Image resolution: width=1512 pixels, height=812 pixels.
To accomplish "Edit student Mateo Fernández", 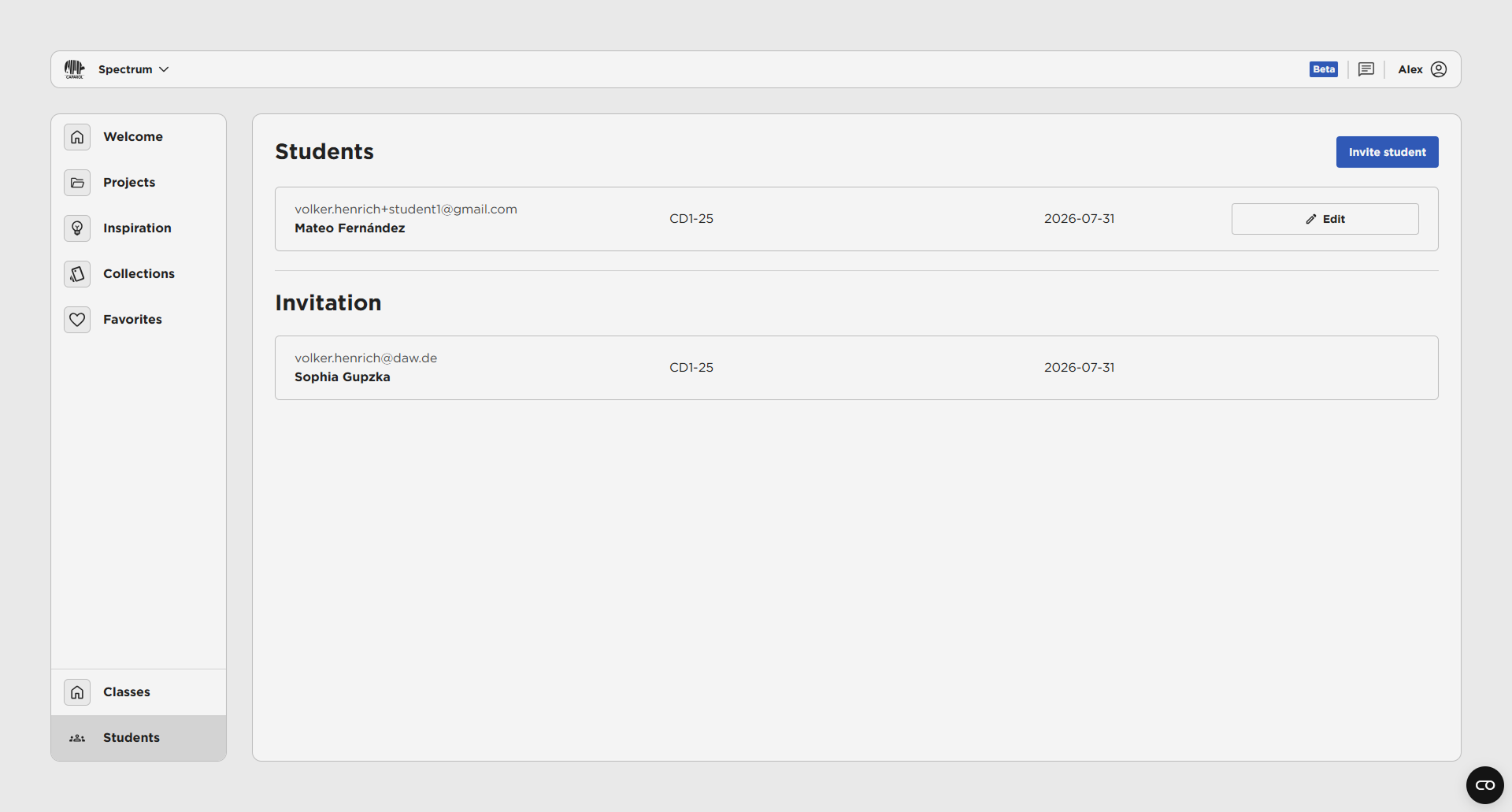I will [x=1325, y=219].
